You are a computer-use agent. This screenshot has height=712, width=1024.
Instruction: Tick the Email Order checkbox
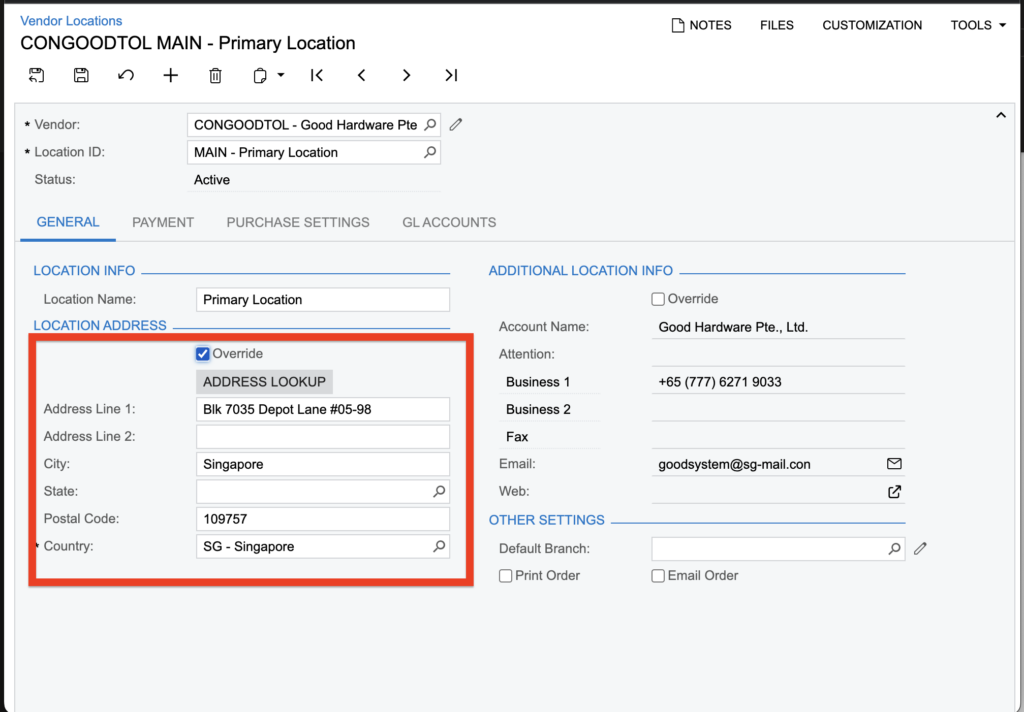(658, 576)
